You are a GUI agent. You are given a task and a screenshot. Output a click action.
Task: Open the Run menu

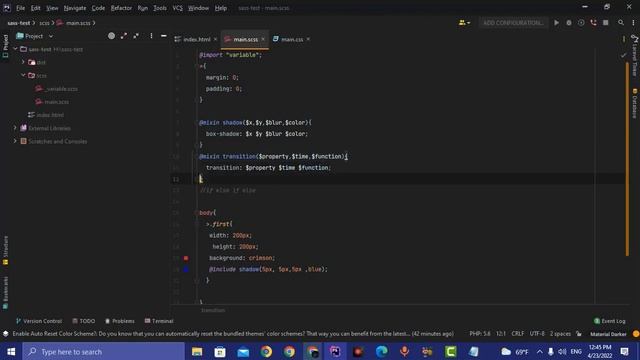(x=142, y=8)
